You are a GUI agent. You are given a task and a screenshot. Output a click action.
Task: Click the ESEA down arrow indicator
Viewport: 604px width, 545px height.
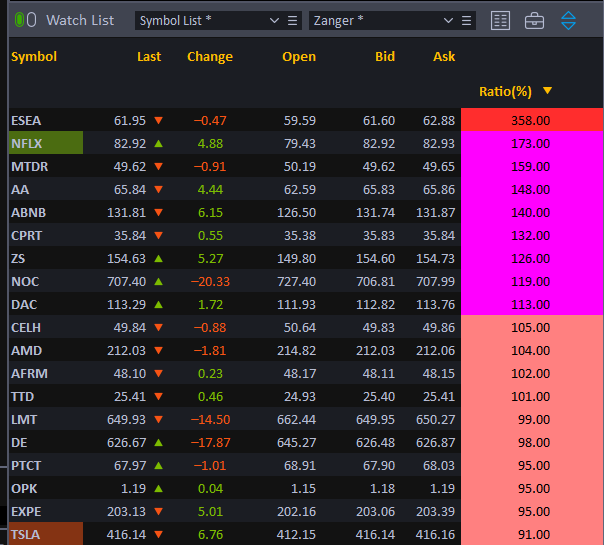(x=158, y=121)
